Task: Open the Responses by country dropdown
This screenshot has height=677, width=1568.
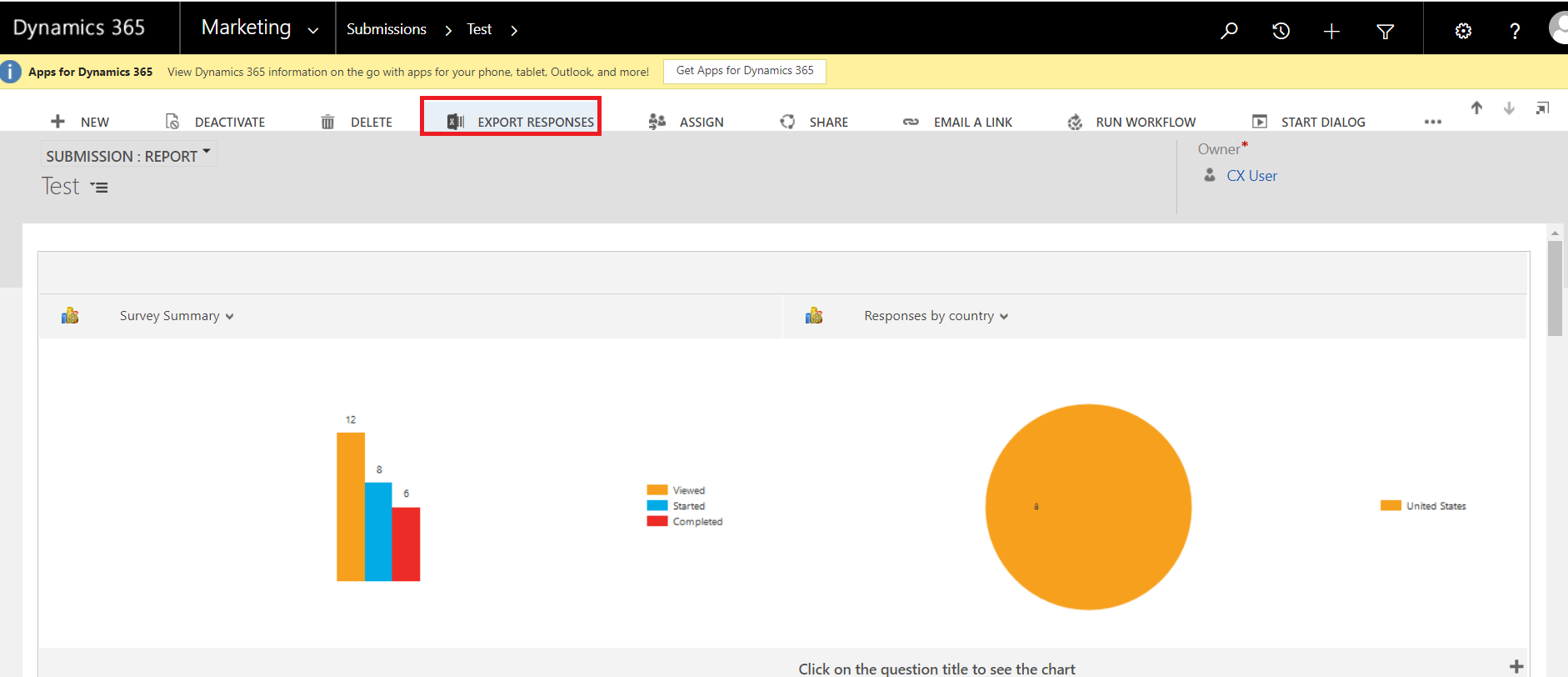Action: (x=1004, y=317)
